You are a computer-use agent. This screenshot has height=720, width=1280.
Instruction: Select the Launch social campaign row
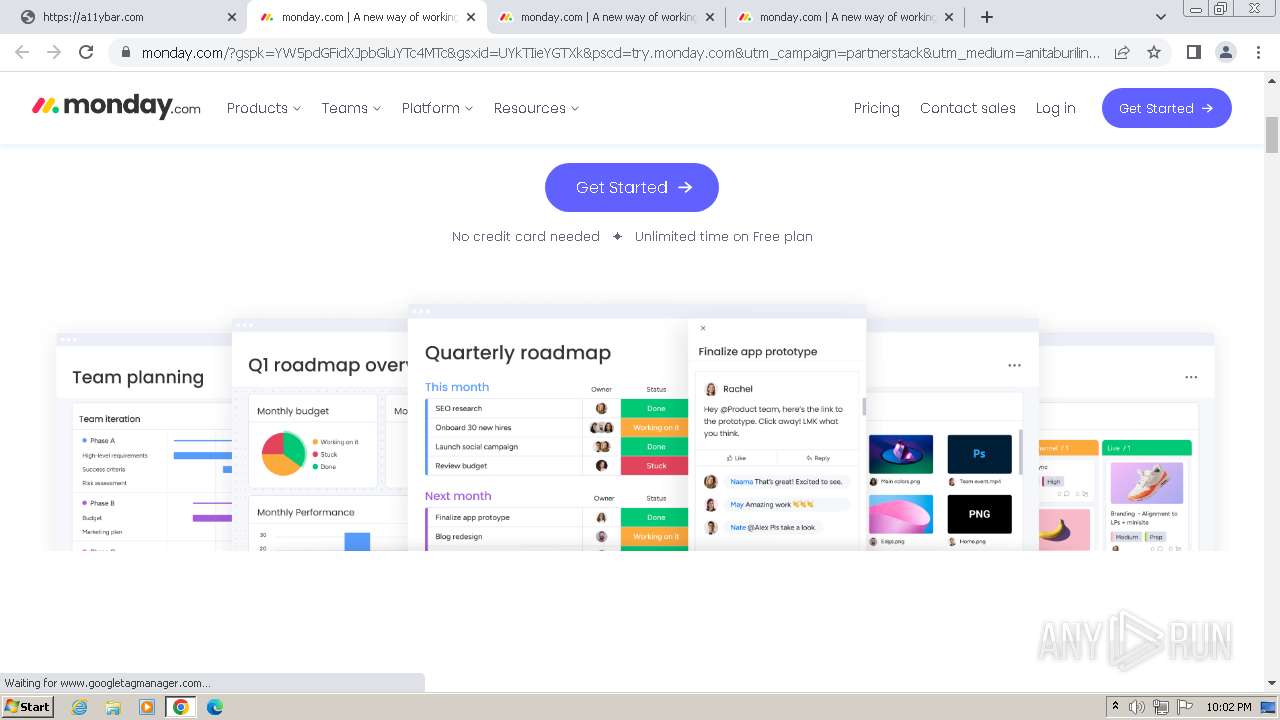[558, 447]
